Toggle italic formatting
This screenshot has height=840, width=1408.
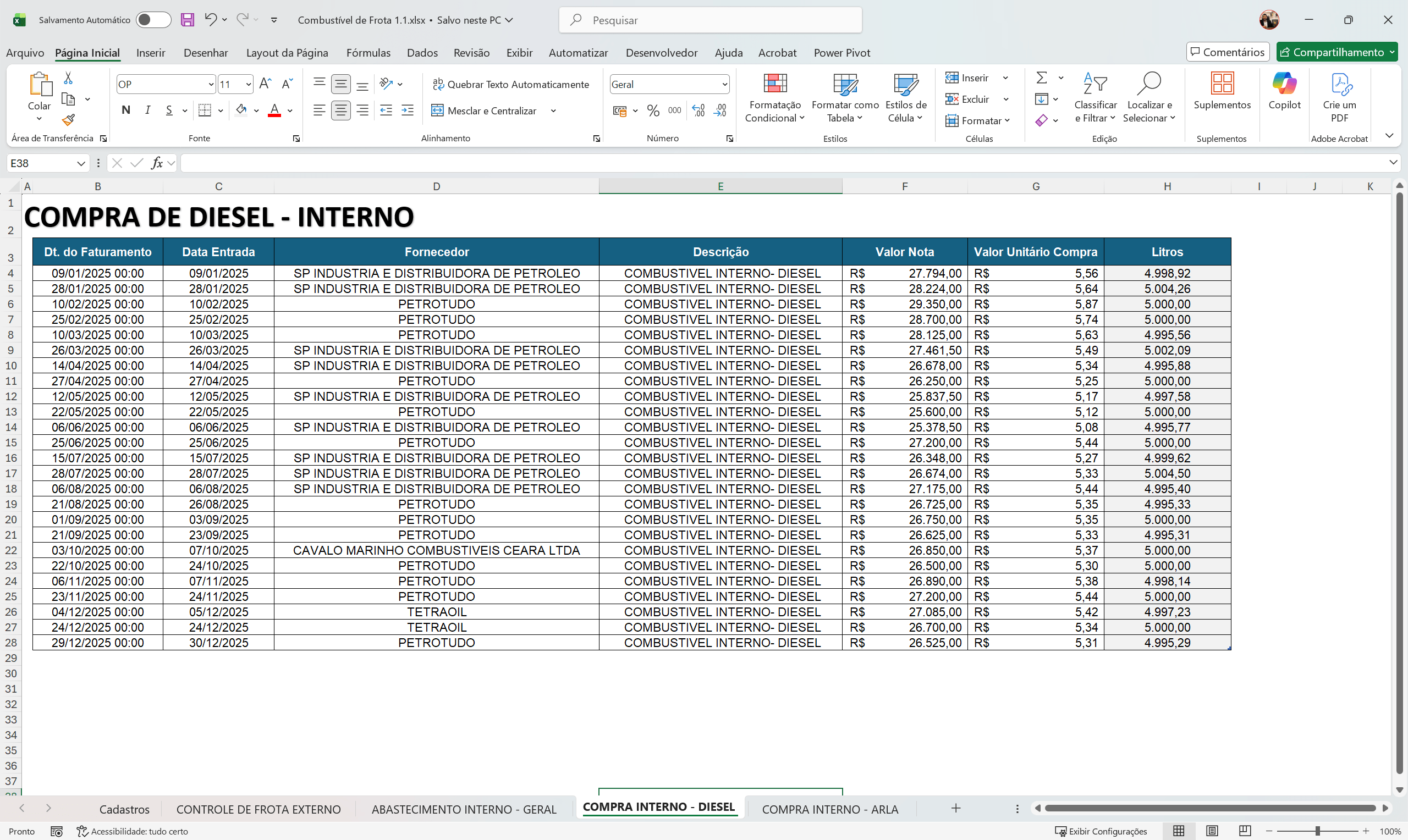[x=147, y=110]
